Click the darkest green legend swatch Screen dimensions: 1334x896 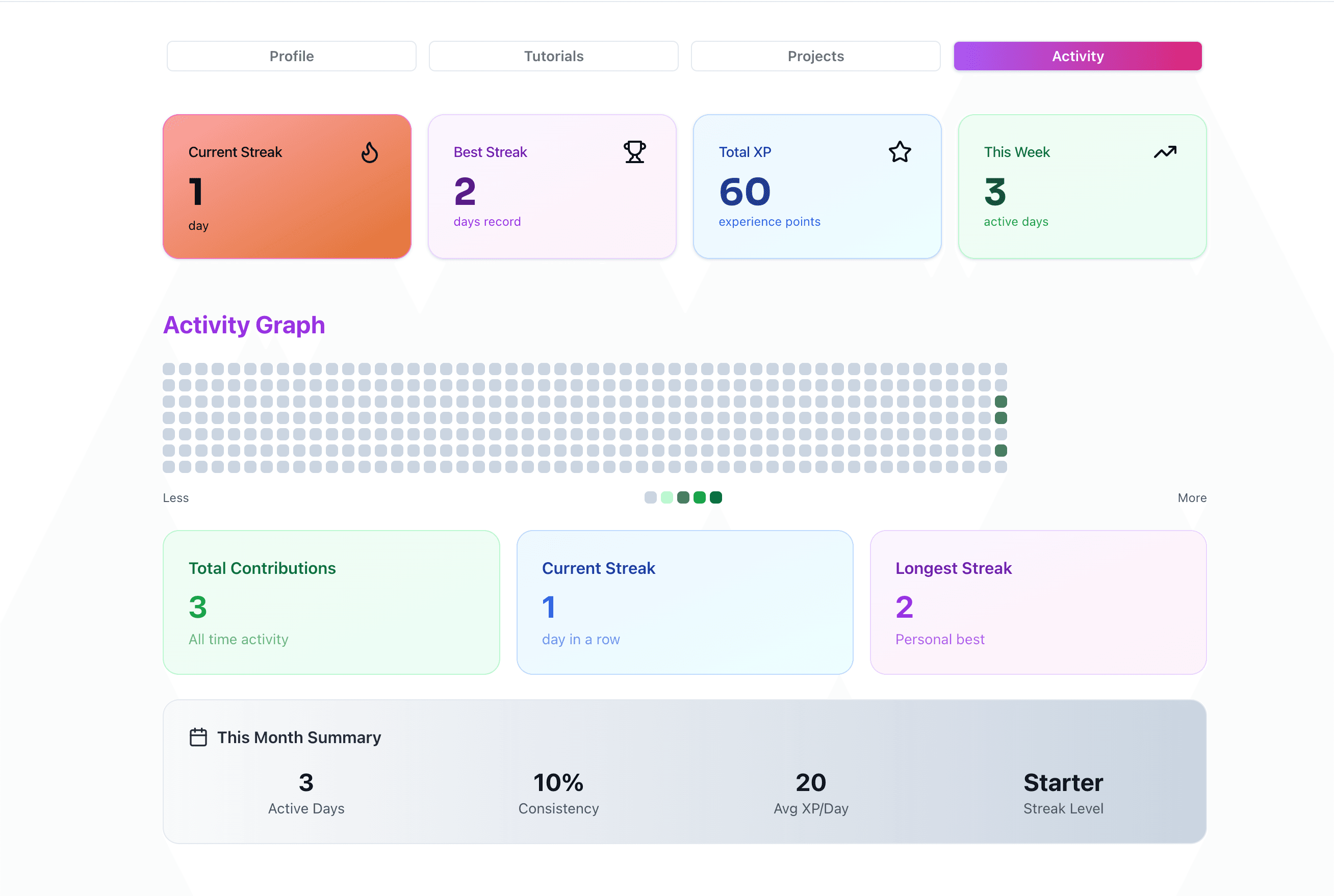[x=715, y=497]
